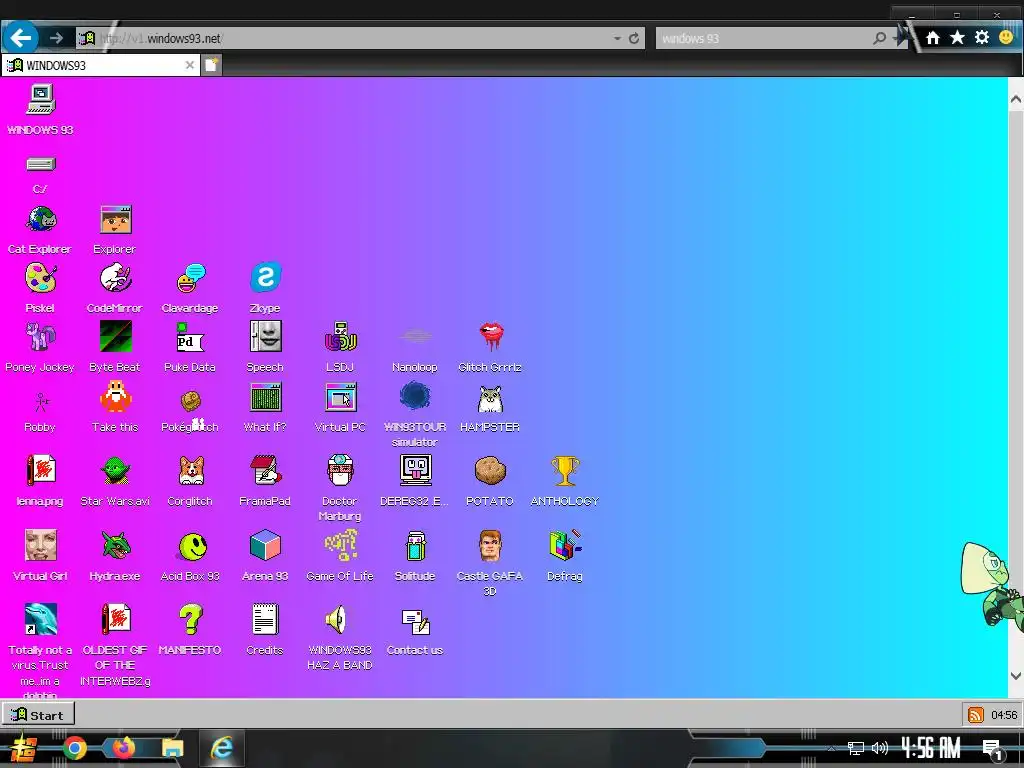
Task: Launch the Piskel paint app
Action: click(40, 279)
